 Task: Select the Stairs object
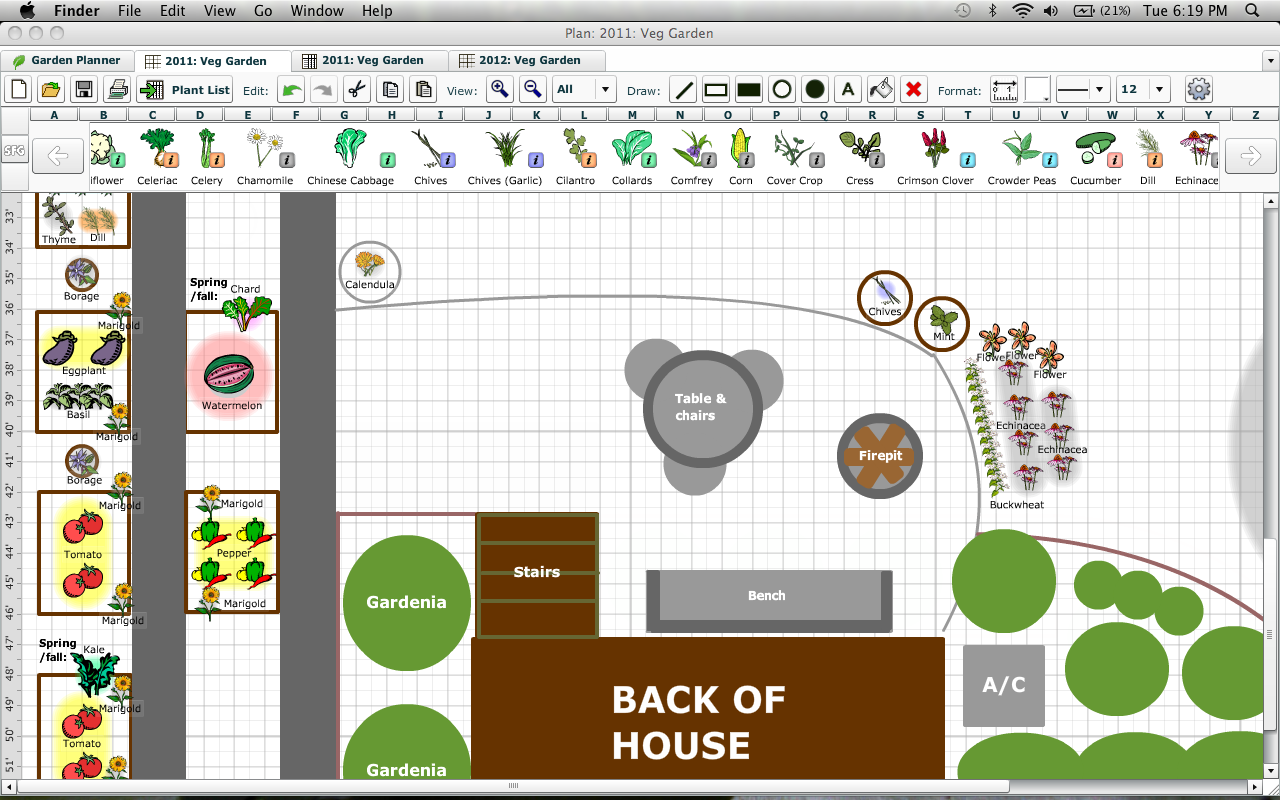coord(537,575)
